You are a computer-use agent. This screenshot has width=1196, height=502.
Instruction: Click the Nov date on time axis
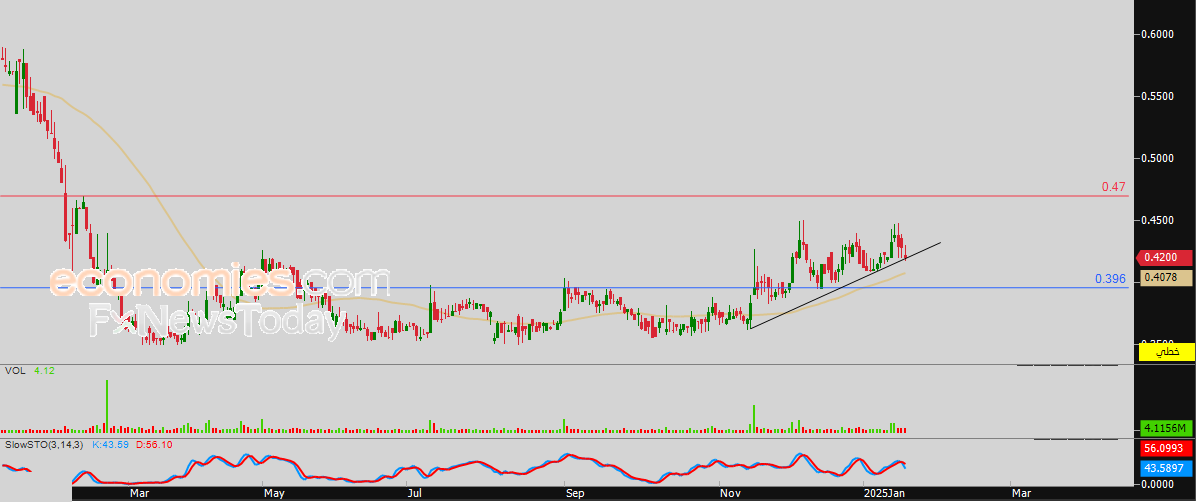pyautogui.click(x=731, y=494)
